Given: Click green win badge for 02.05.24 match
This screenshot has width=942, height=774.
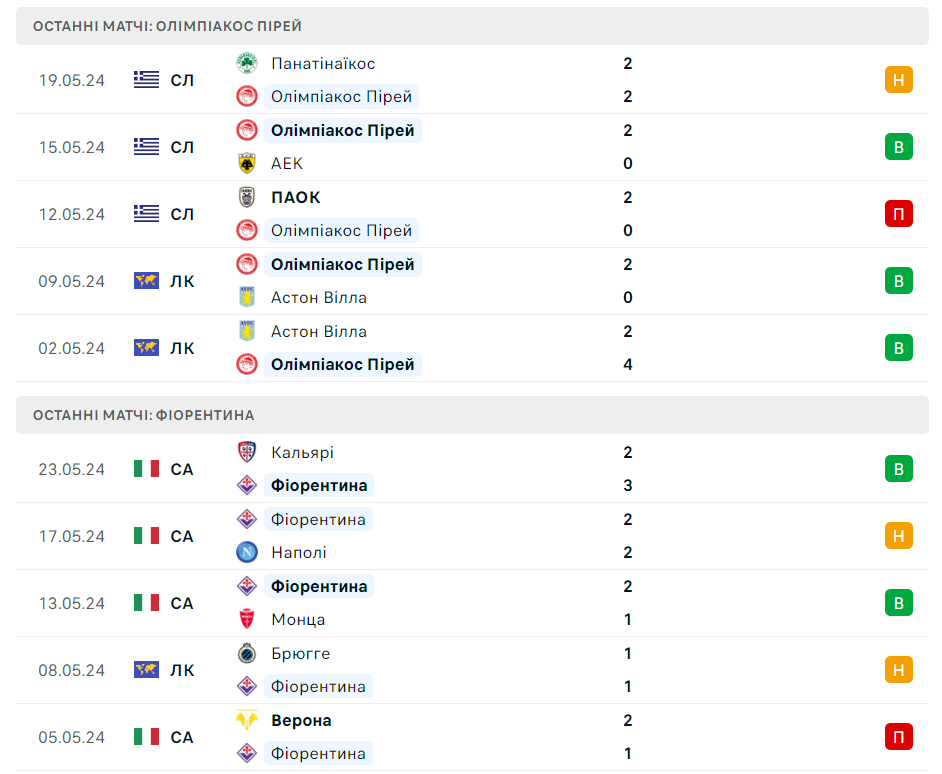Looking at the screenshot, I should point(898,348).
